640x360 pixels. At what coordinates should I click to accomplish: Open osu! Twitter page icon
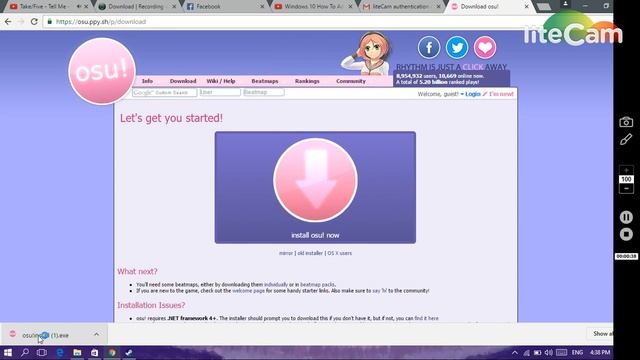point(457,47)
